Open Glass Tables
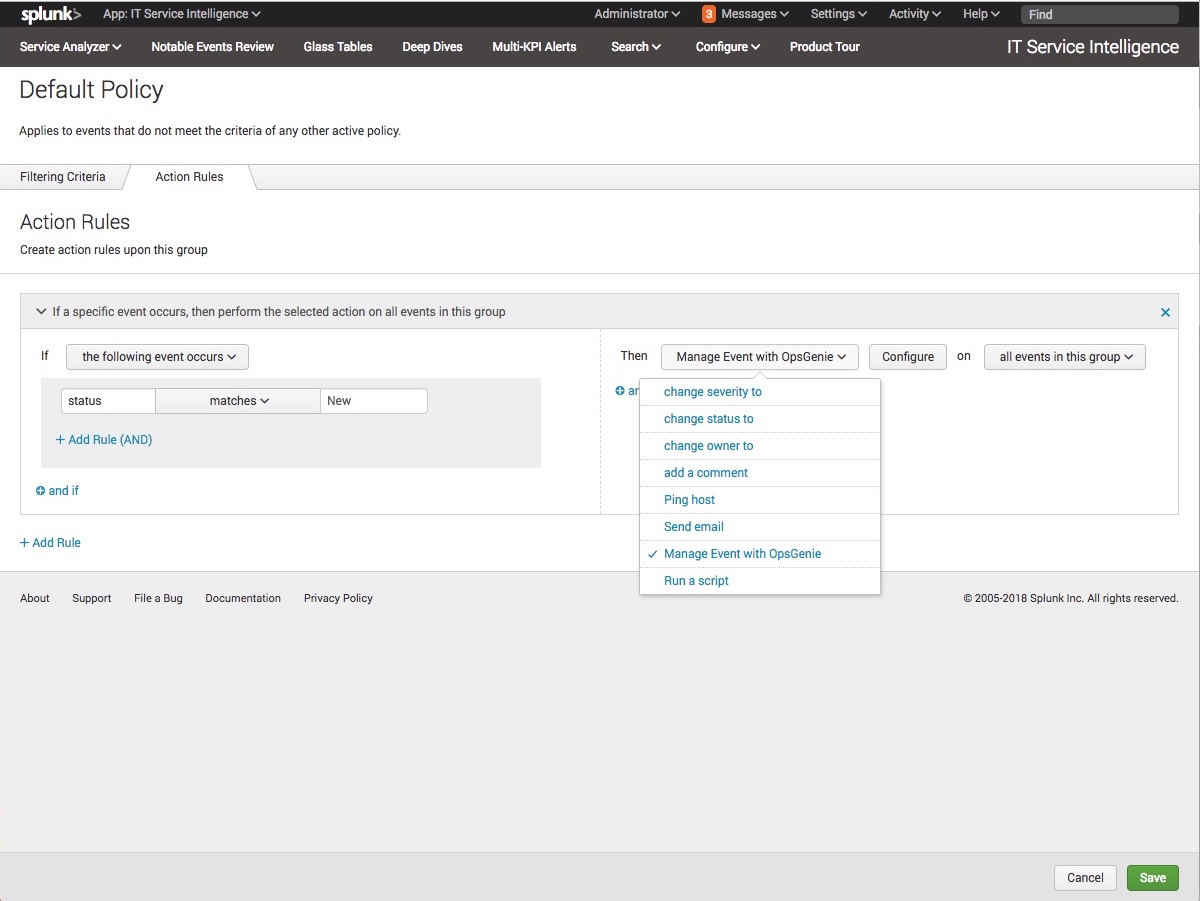 pos(338,47)
